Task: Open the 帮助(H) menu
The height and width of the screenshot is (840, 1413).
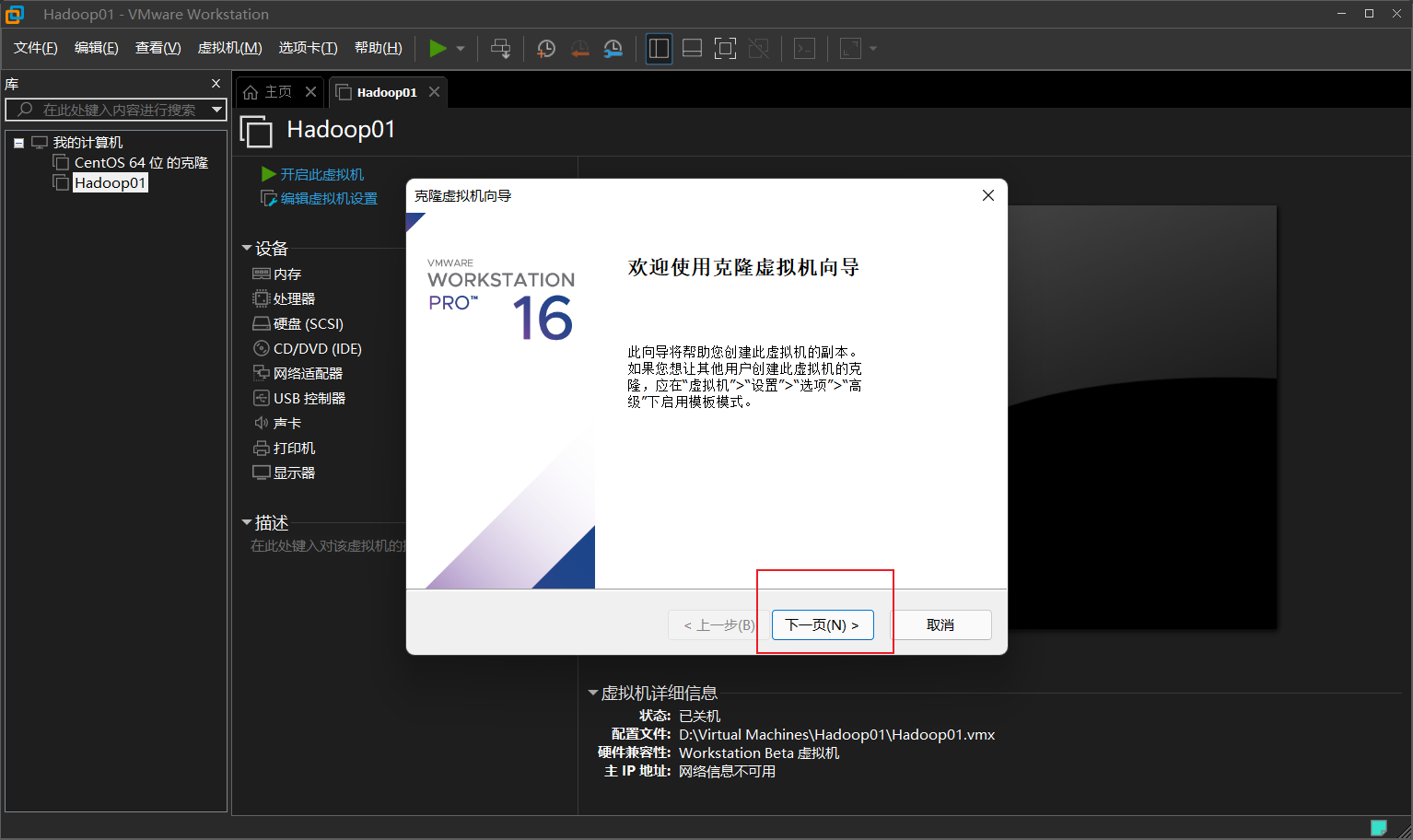Action: pyautogui.click(x=379, y=48)
